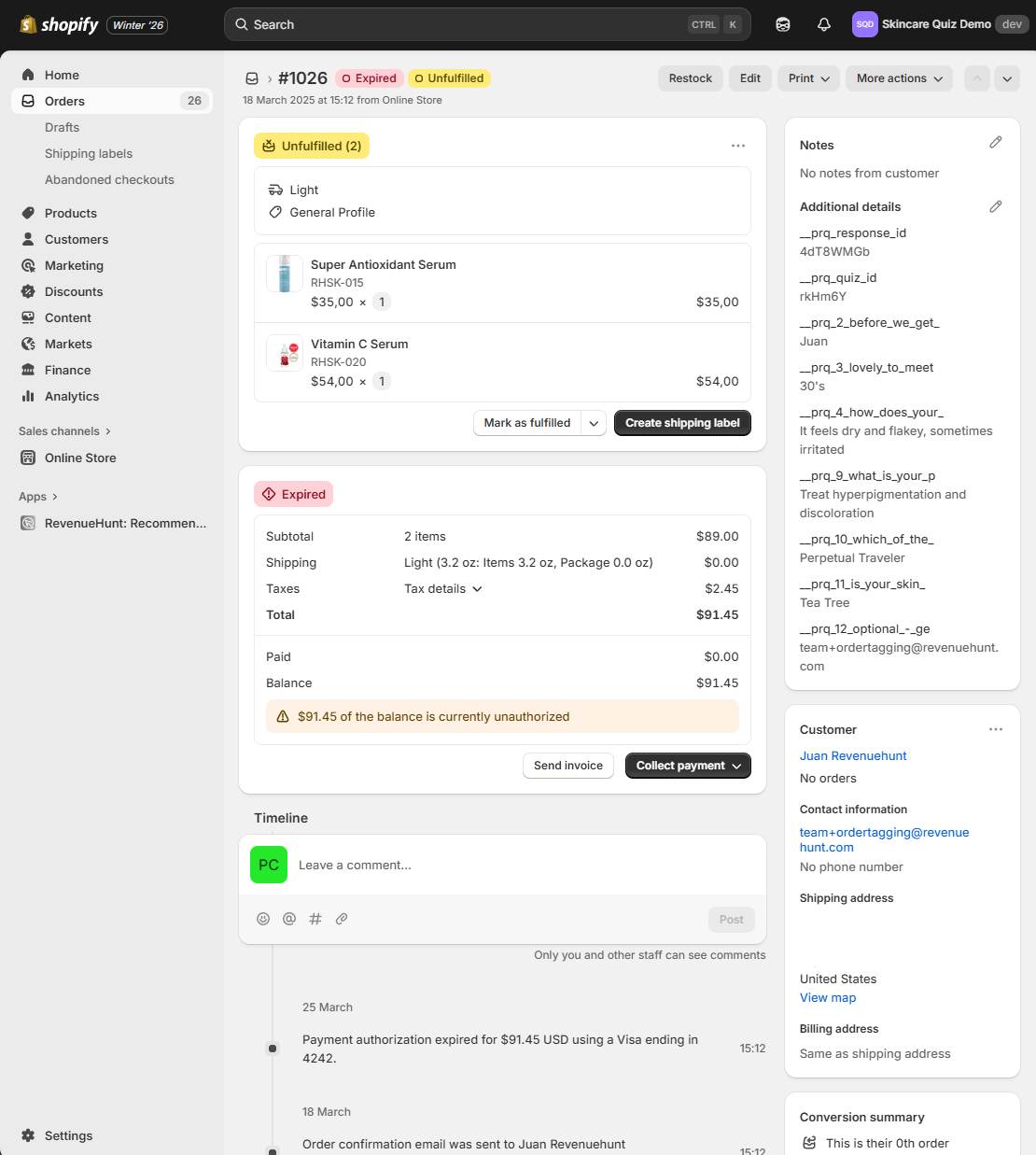Click the Content icon in sidebar

coord(28,317)
